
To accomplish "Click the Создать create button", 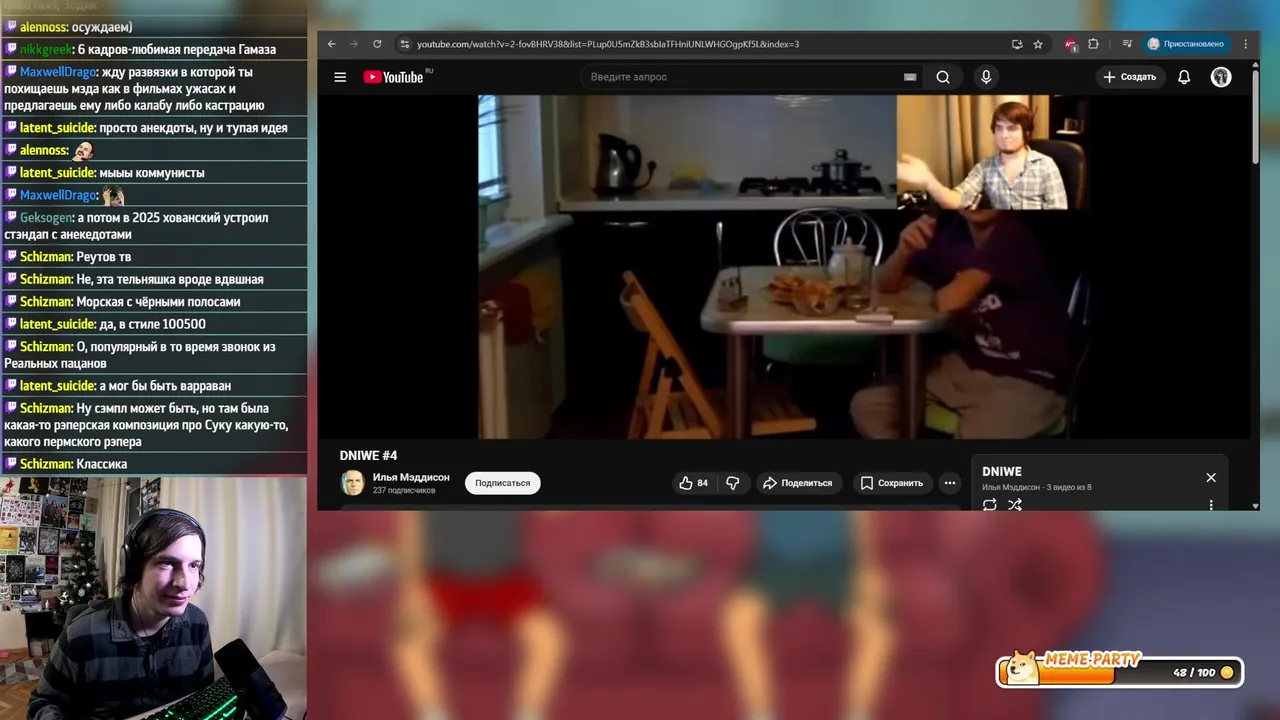I will click(1130, 77).
